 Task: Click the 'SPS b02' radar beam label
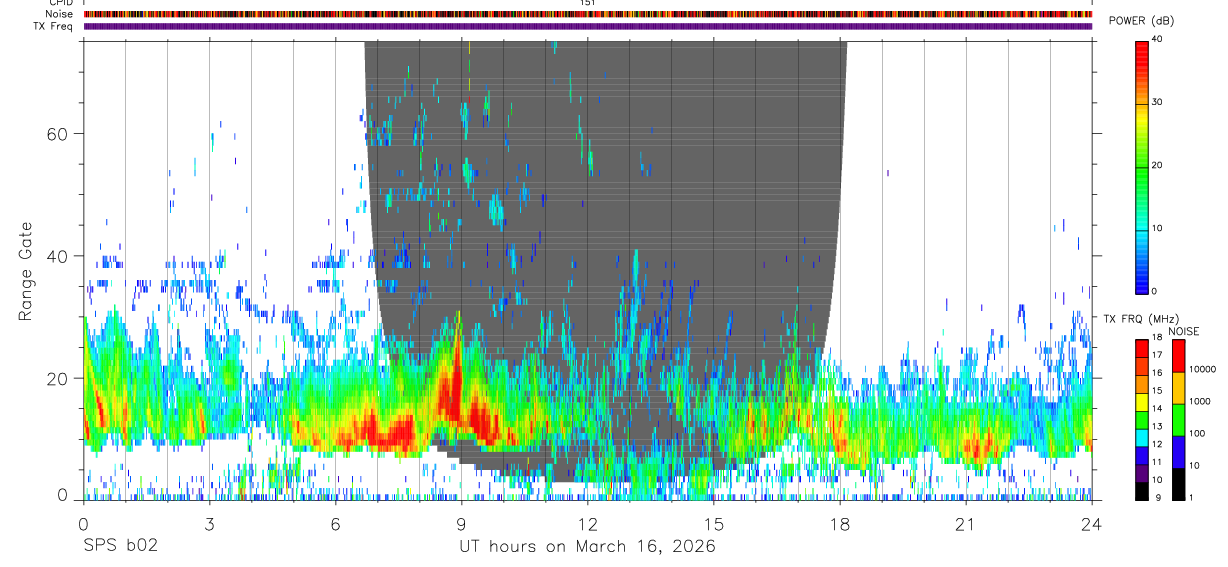[x=120, y=547]
